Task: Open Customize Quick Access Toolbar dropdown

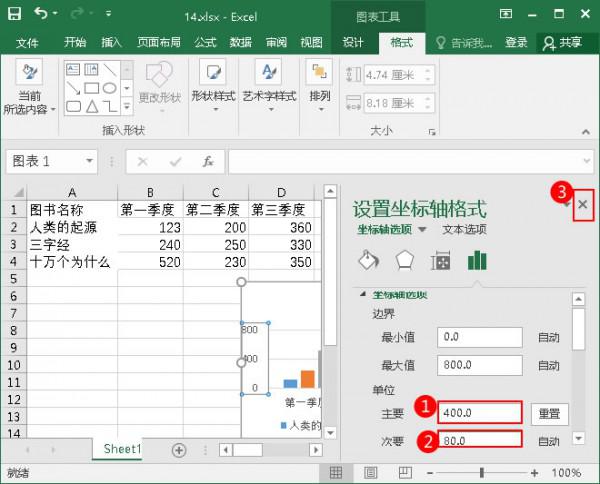Action: tap(109, 14)
